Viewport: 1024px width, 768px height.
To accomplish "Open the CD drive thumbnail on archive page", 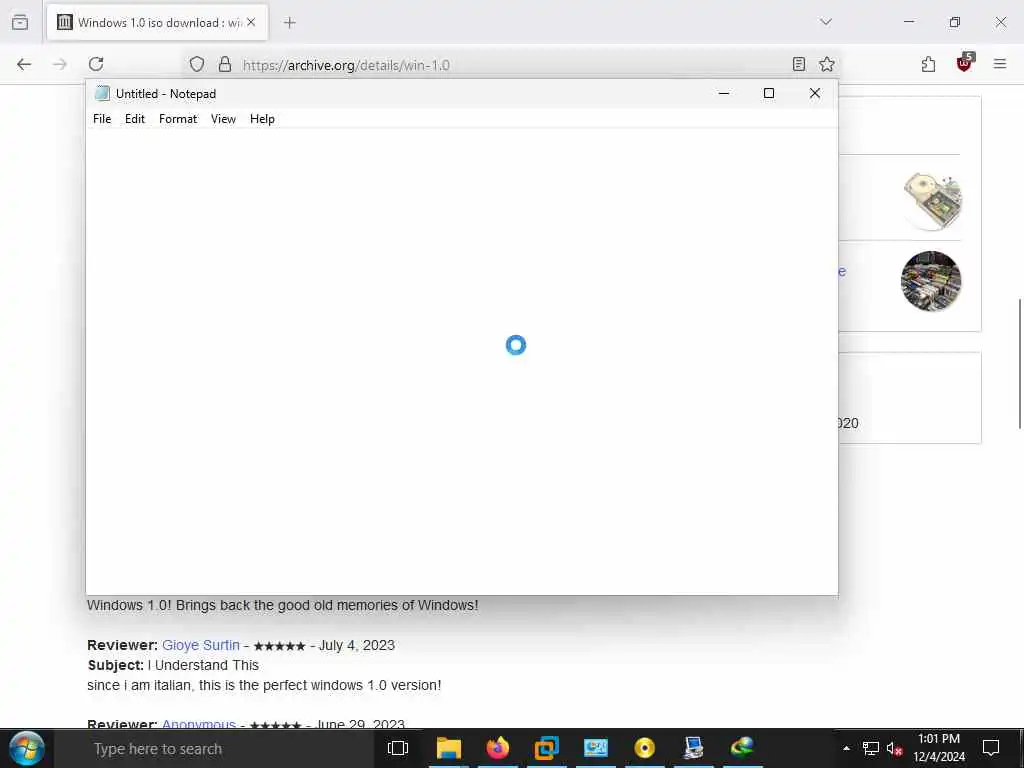I will point(932,201).
